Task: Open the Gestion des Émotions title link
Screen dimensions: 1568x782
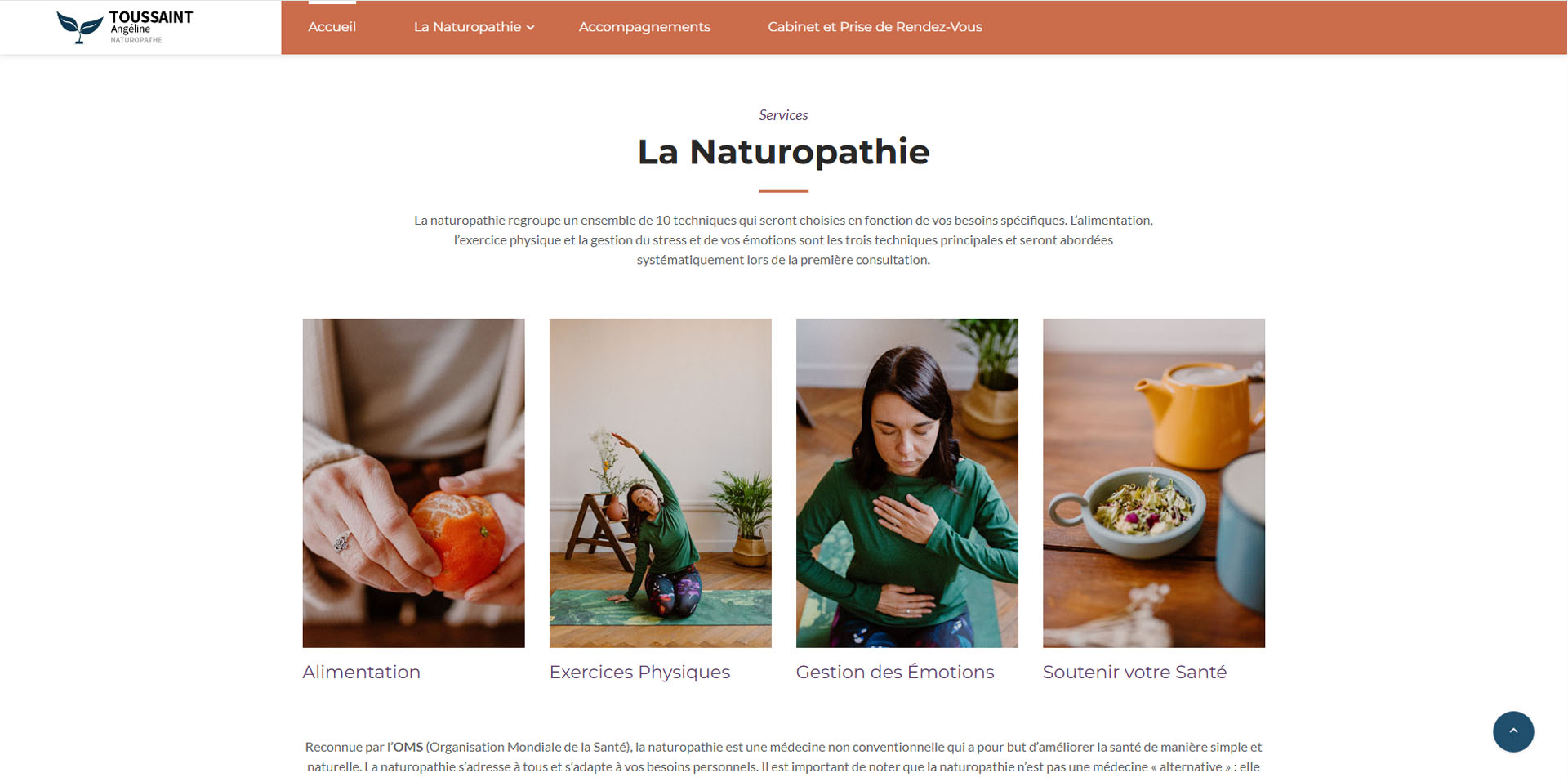Action: click(x=894, y=672)
